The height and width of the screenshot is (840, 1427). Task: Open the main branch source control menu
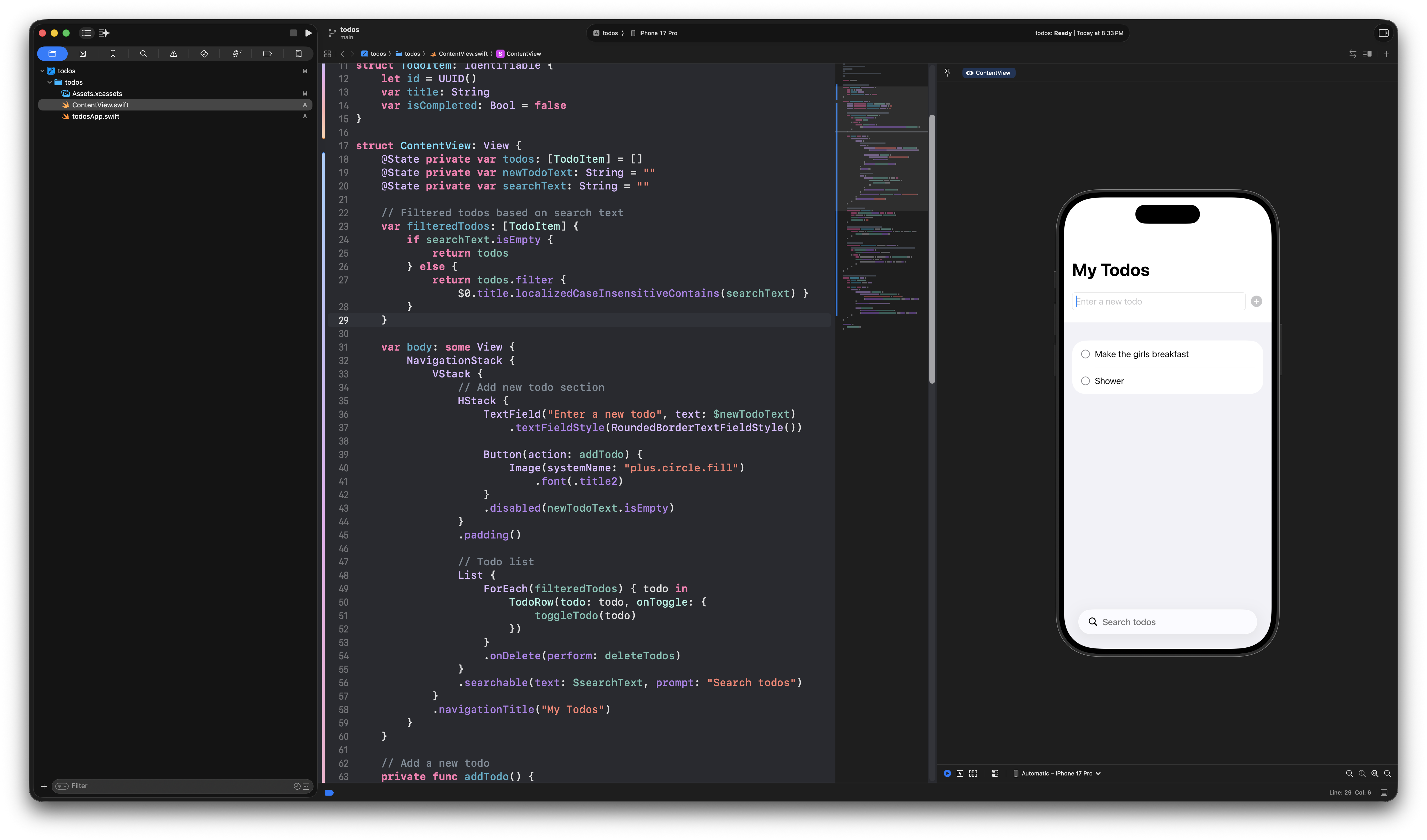pos(344,33)
